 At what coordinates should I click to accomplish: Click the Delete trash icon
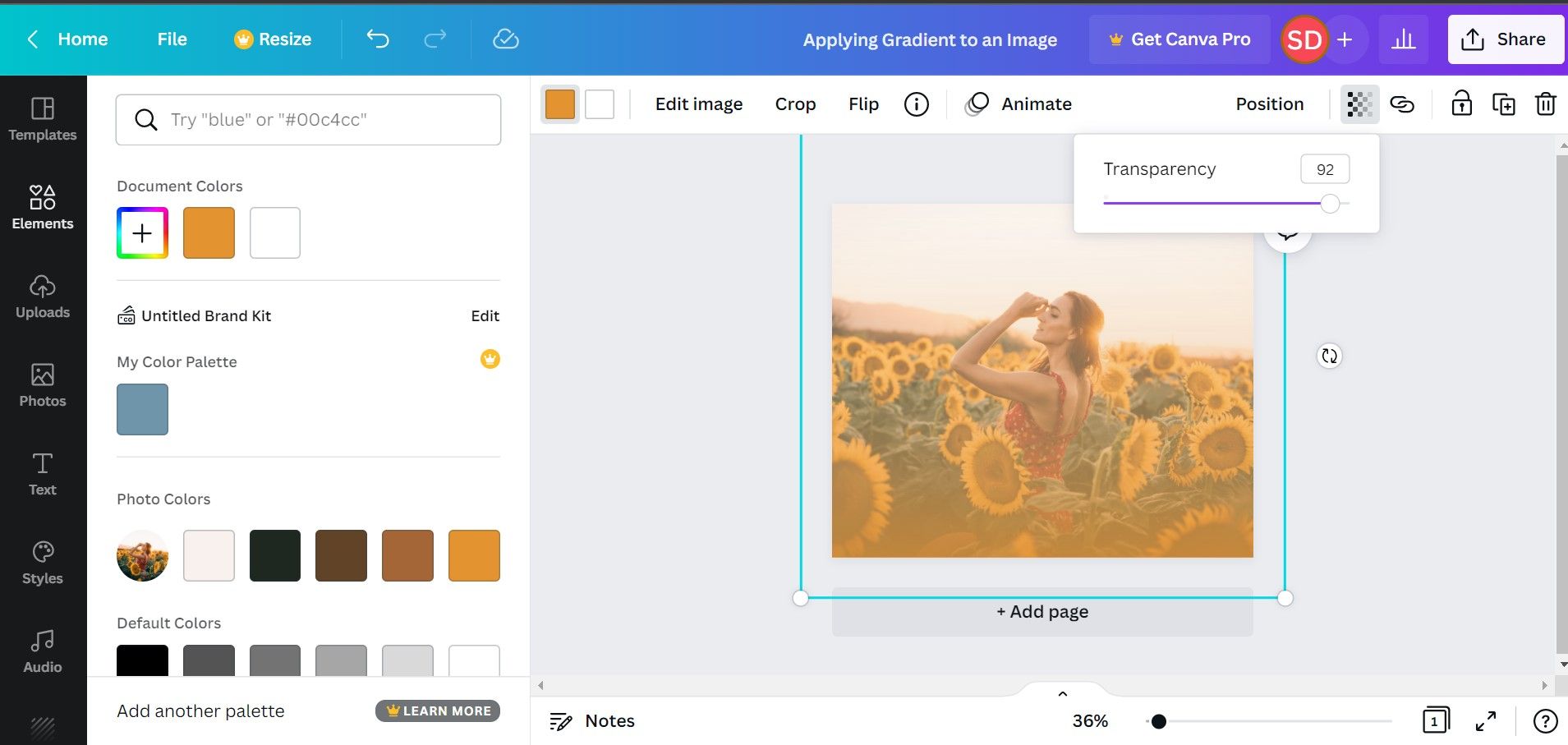[x=1545, y=103]
